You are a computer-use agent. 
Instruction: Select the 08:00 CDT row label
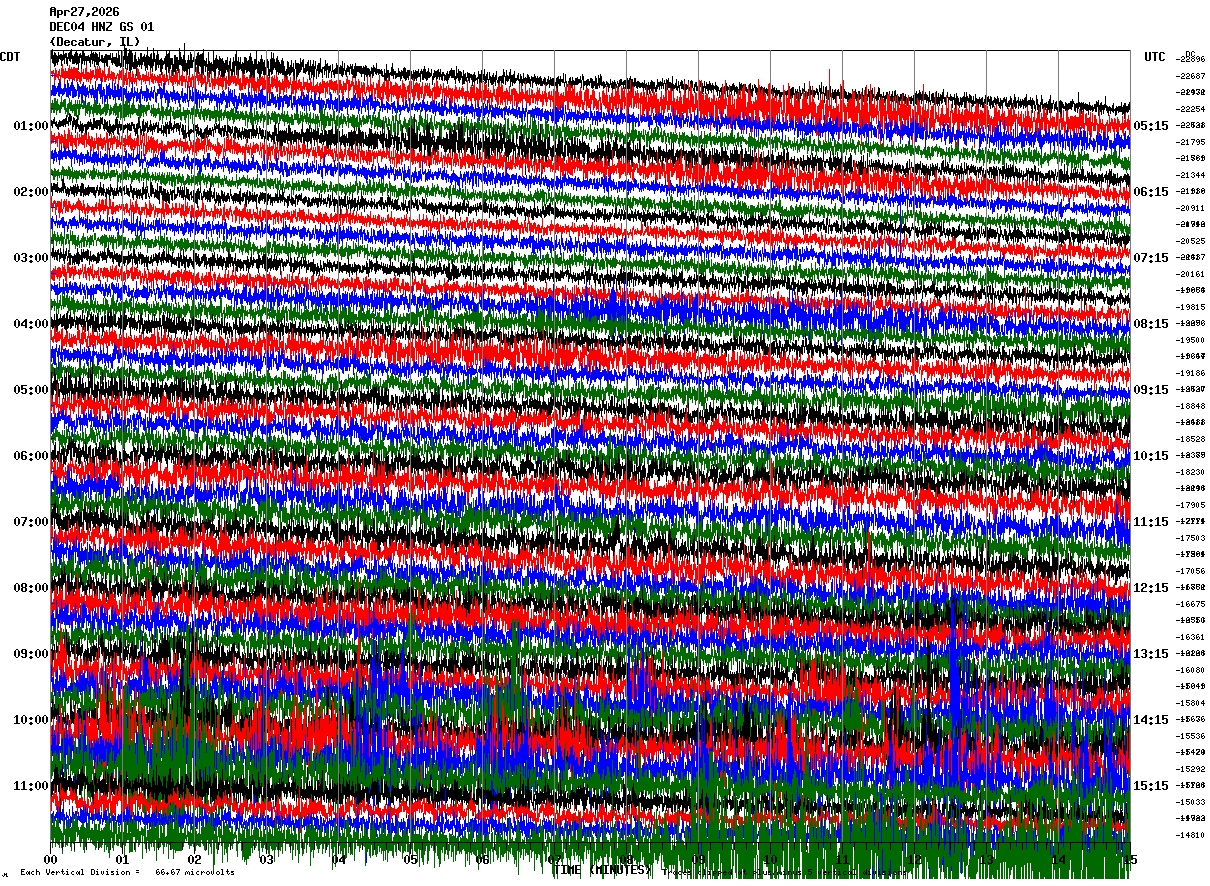(x=31, y=588)
